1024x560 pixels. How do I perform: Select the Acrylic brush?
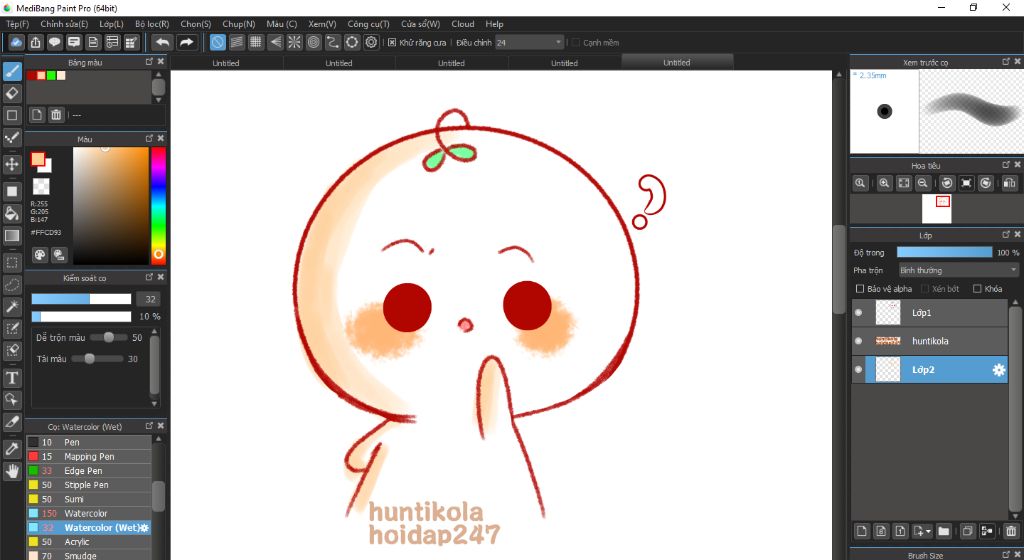pyautogui.click(x=89, y=542)
